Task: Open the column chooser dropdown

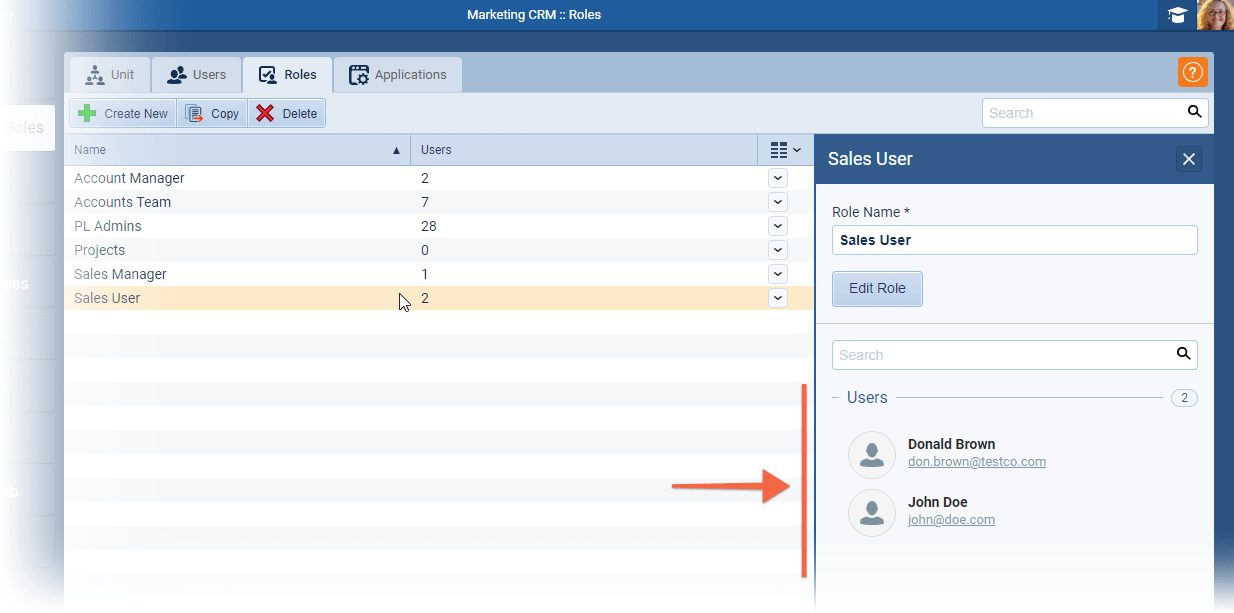Action: click(785, 150)
